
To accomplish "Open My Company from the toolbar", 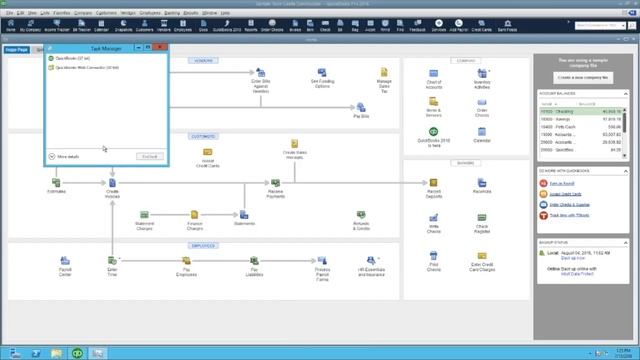I will point(30,25).
